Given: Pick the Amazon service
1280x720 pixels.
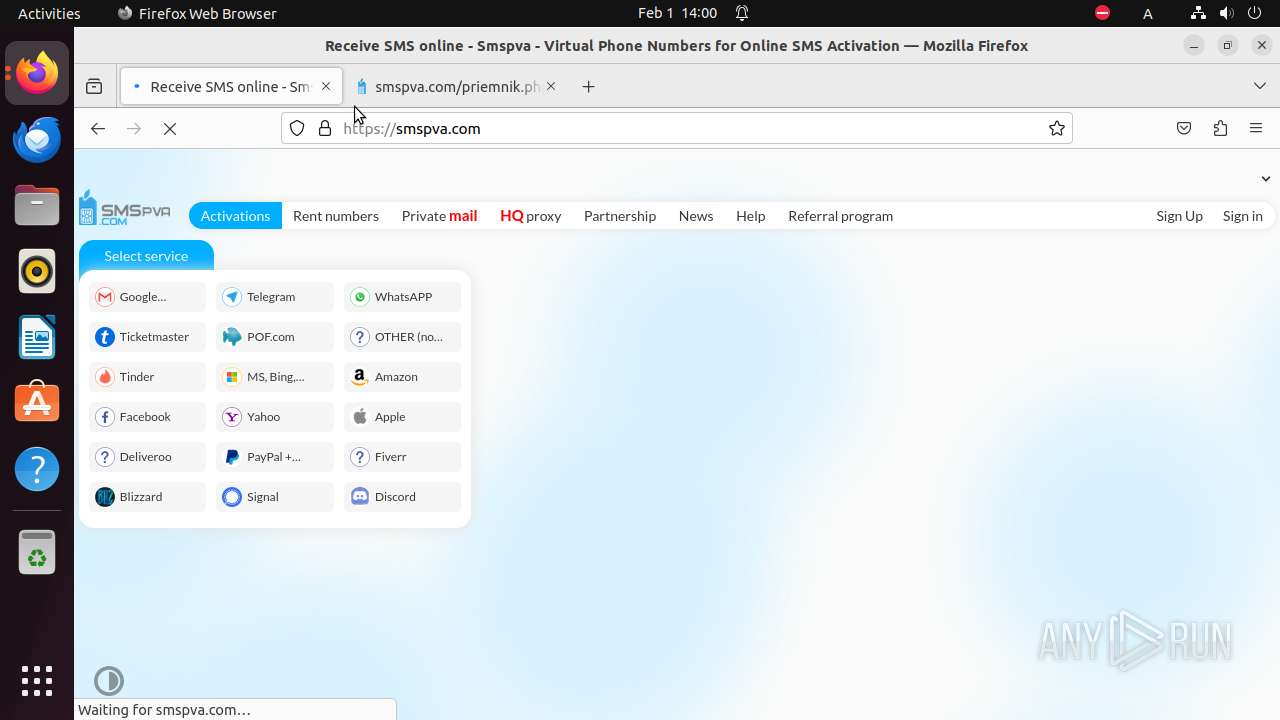Looking at the screenshot, I should [x=403, y=377].
